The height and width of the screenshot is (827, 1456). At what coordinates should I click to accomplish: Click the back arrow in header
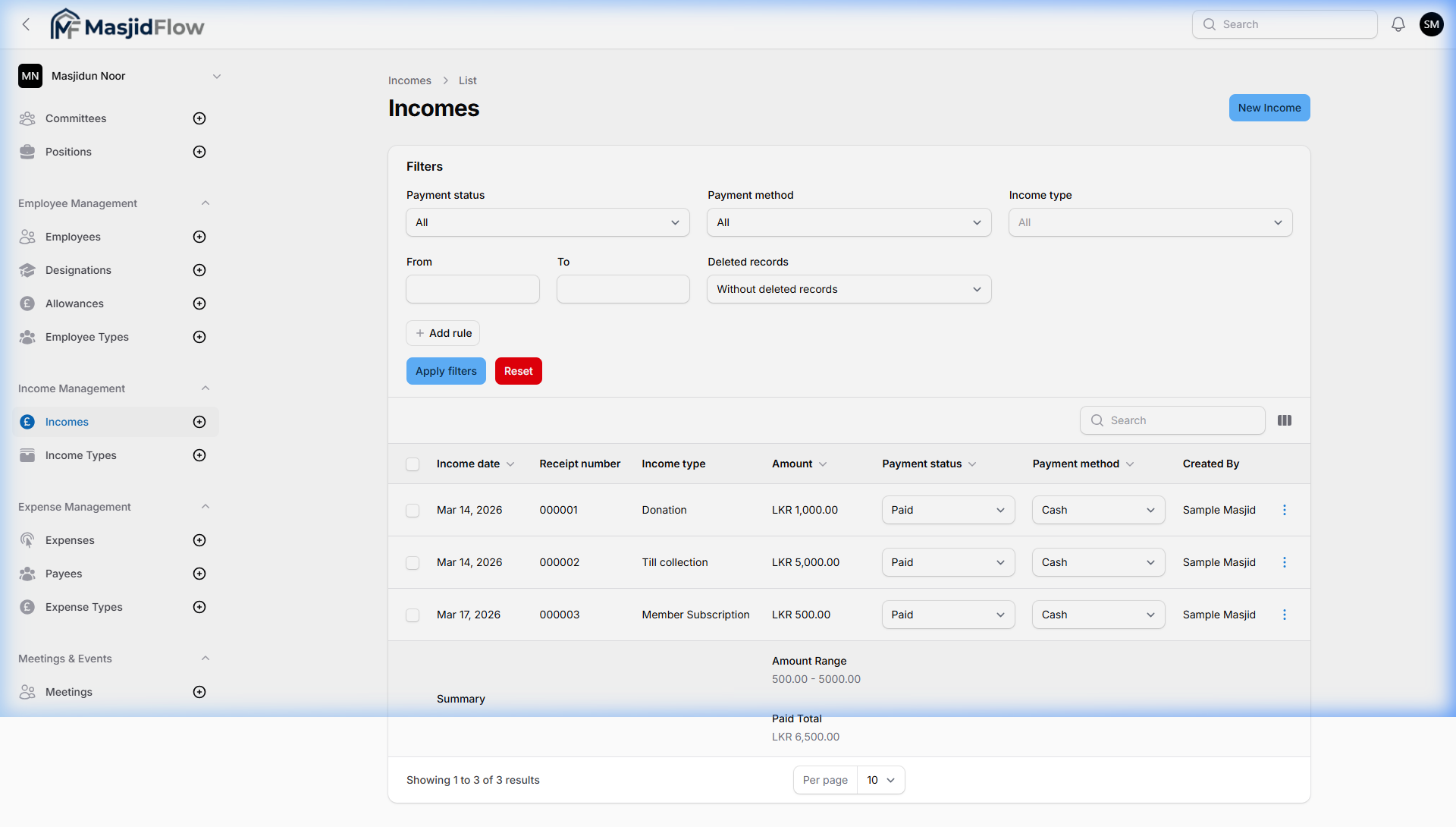[x=27, y=24]
